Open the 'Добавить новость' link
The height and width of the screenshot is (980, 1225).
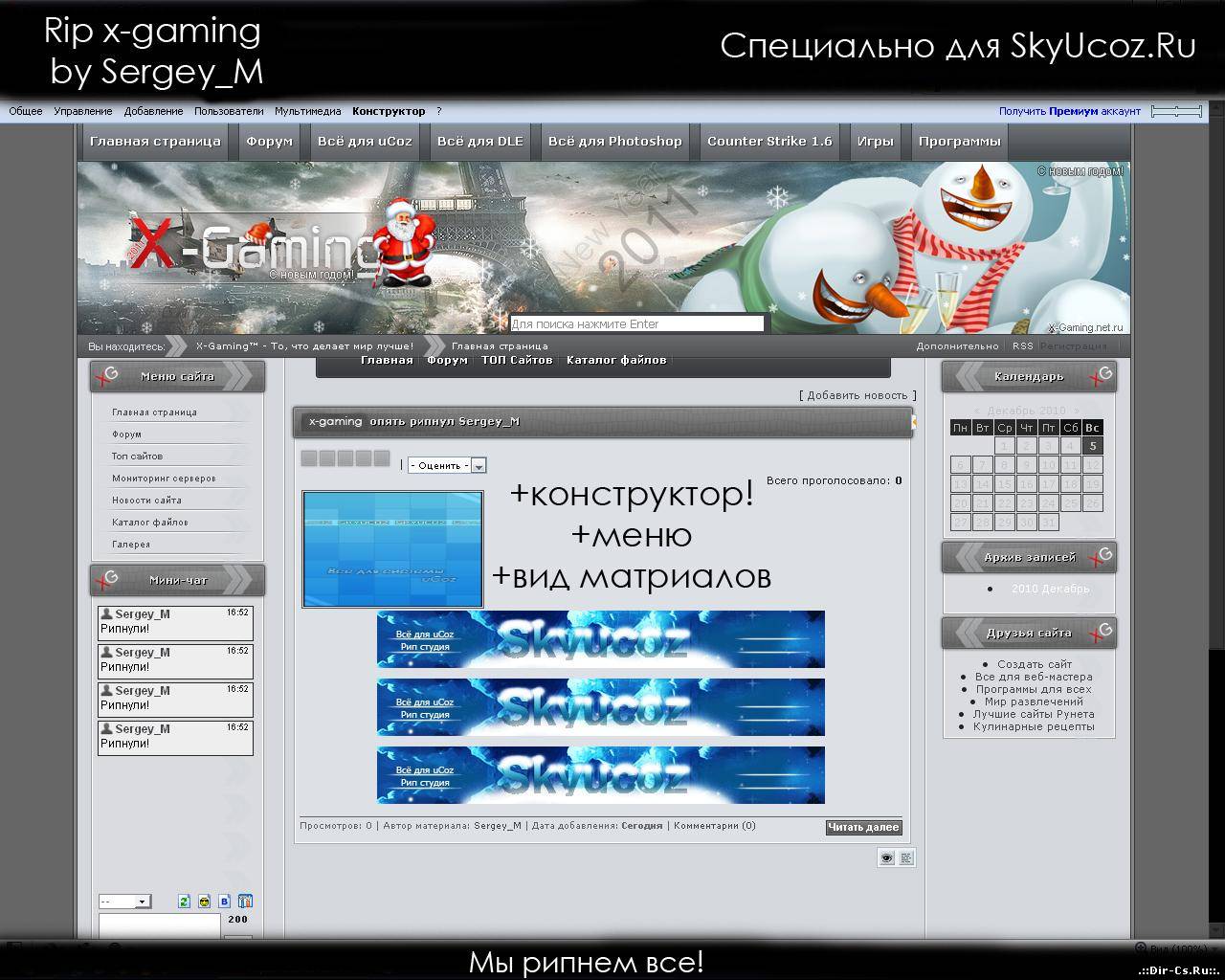pyautogui.click(x=858, y=393)
